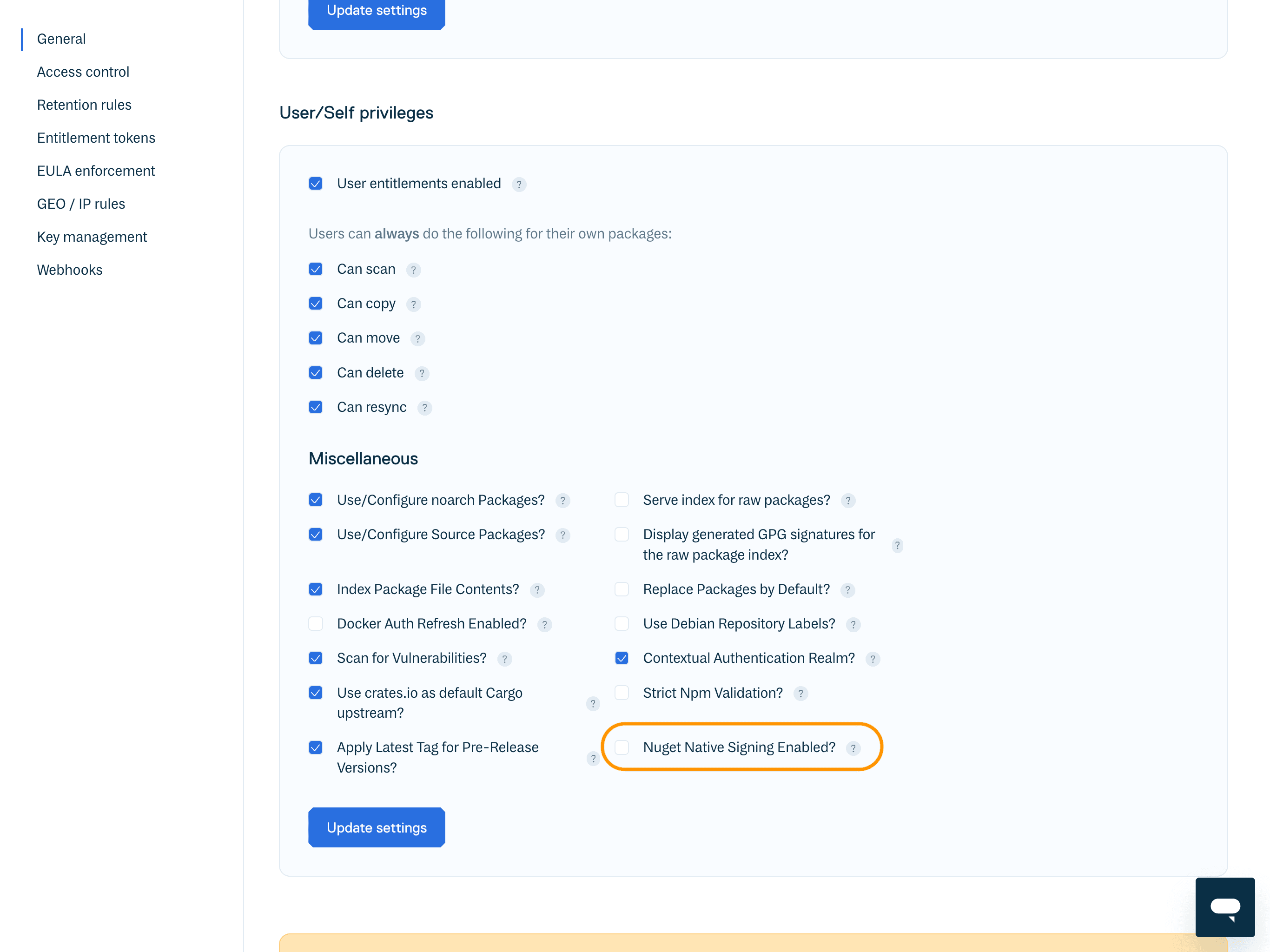Open Access control settings section
Viewport: 1270px width, 952px height.
pyautogui.click(x=83, y=72)
